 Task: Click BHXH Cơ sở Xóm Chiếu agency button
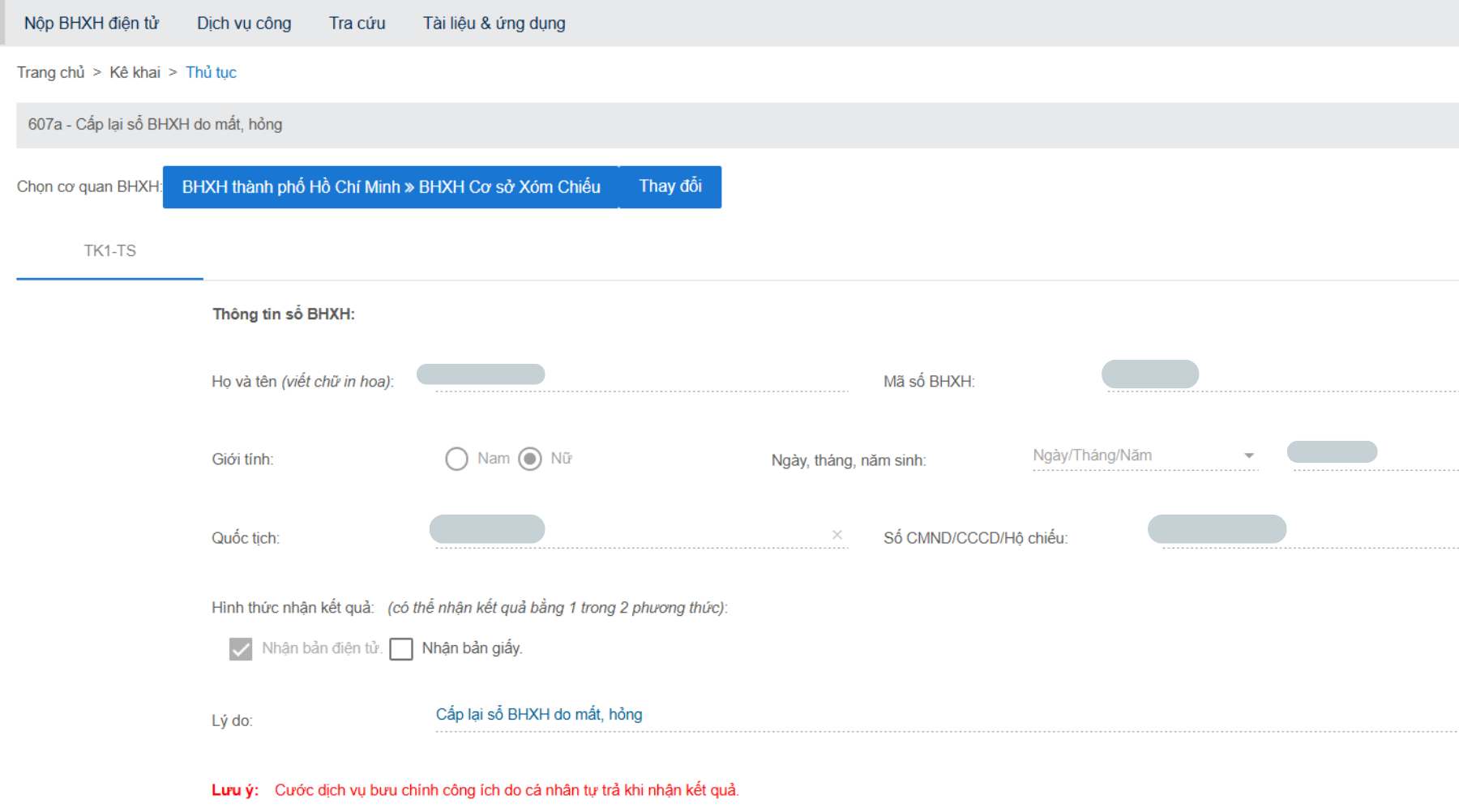coord(391,187)
